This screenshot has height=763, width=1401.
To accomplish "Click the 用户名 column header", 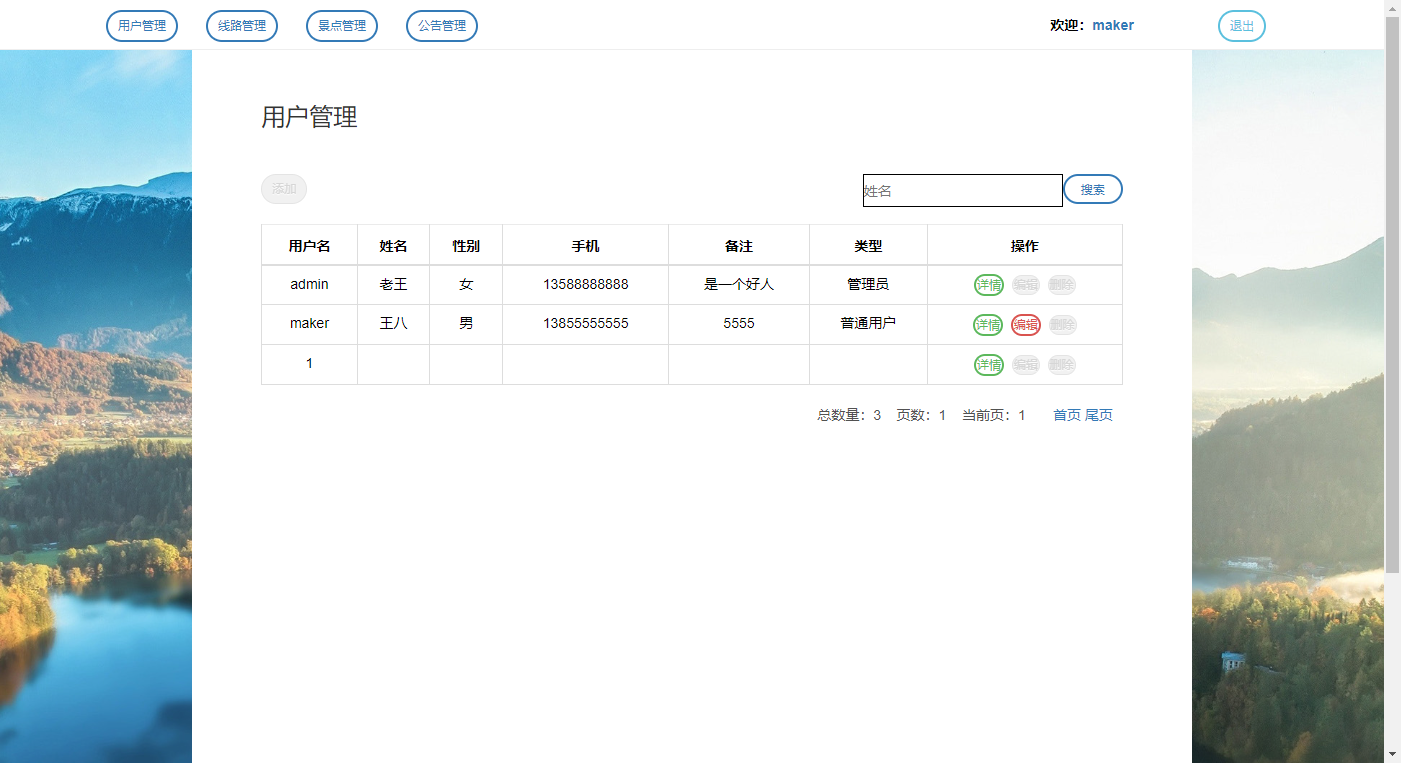I will point(309,245).
